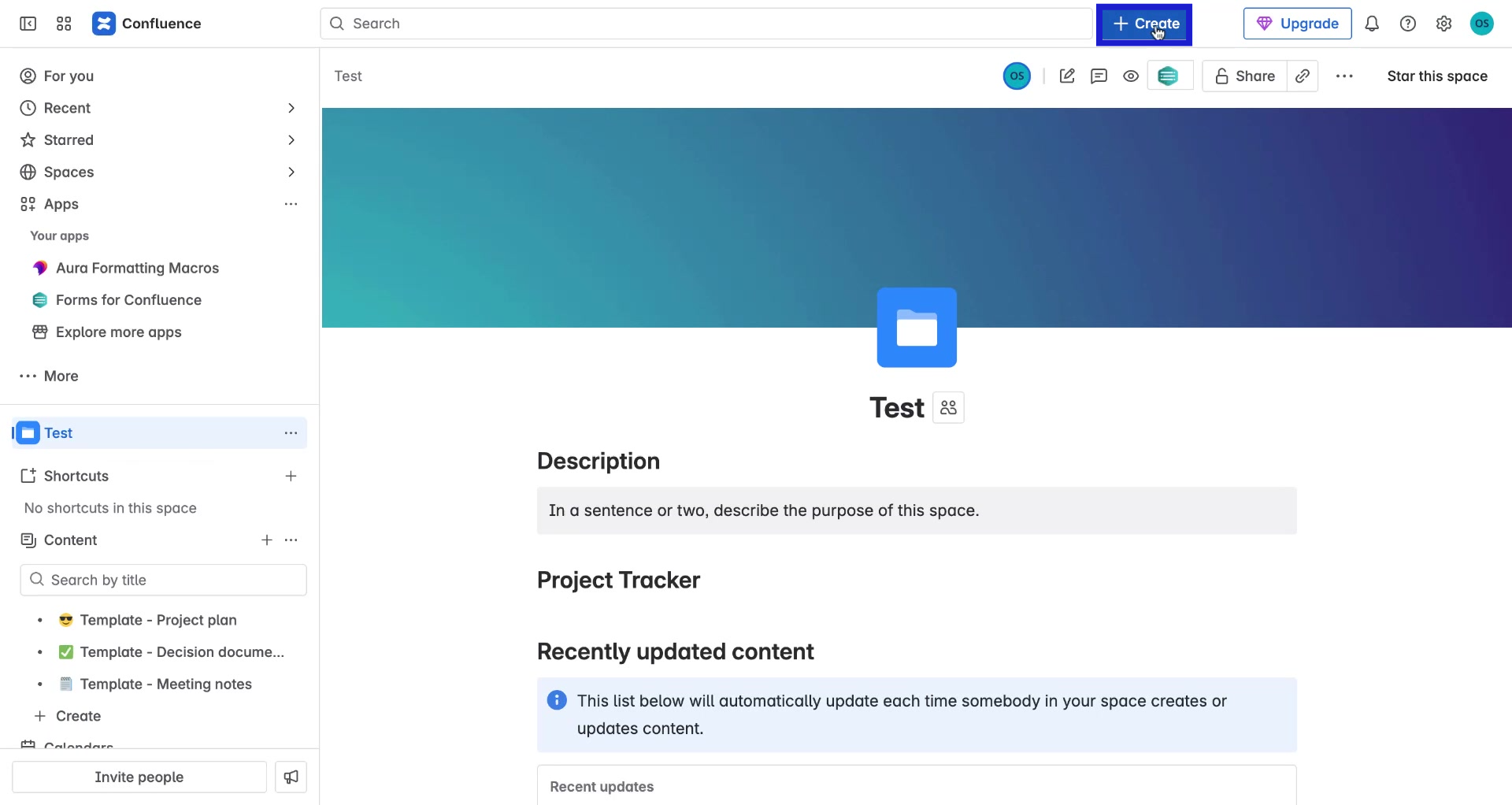Copy the page link
This screenshot has height=805, width=1512.
coord(1303,76)
